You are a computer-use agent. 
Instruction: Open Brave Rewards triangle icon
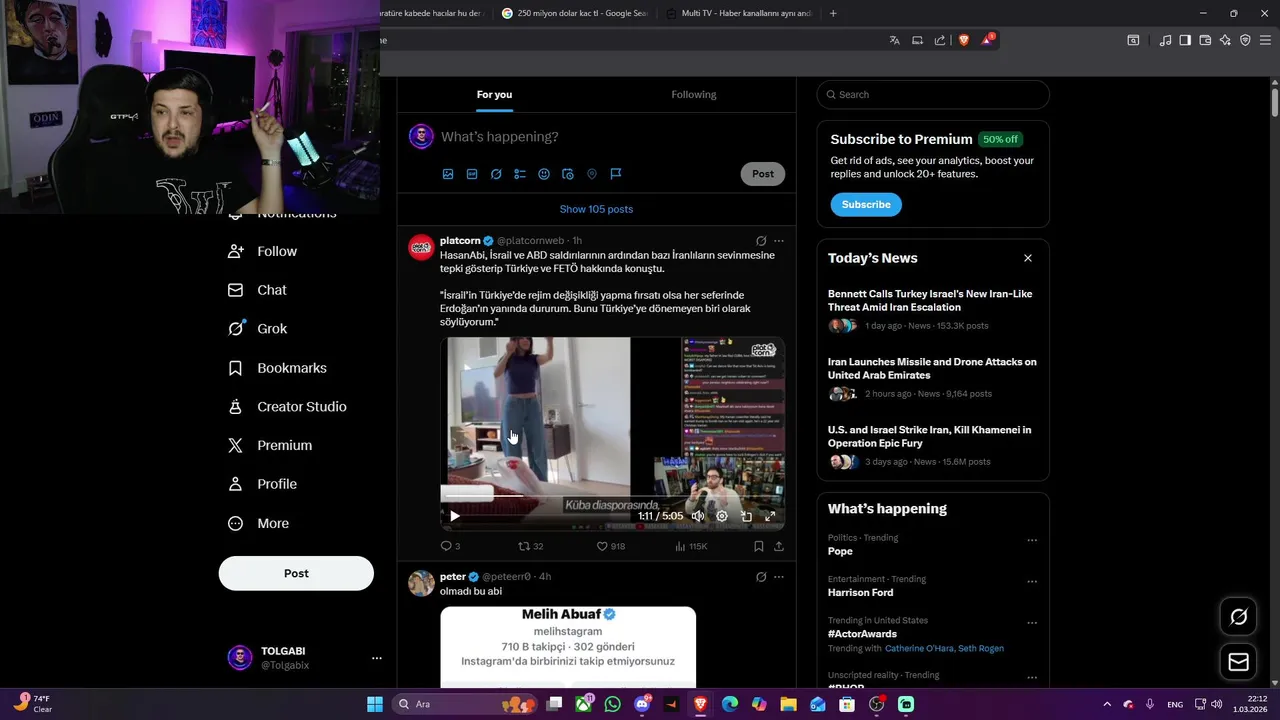[988, 40]
